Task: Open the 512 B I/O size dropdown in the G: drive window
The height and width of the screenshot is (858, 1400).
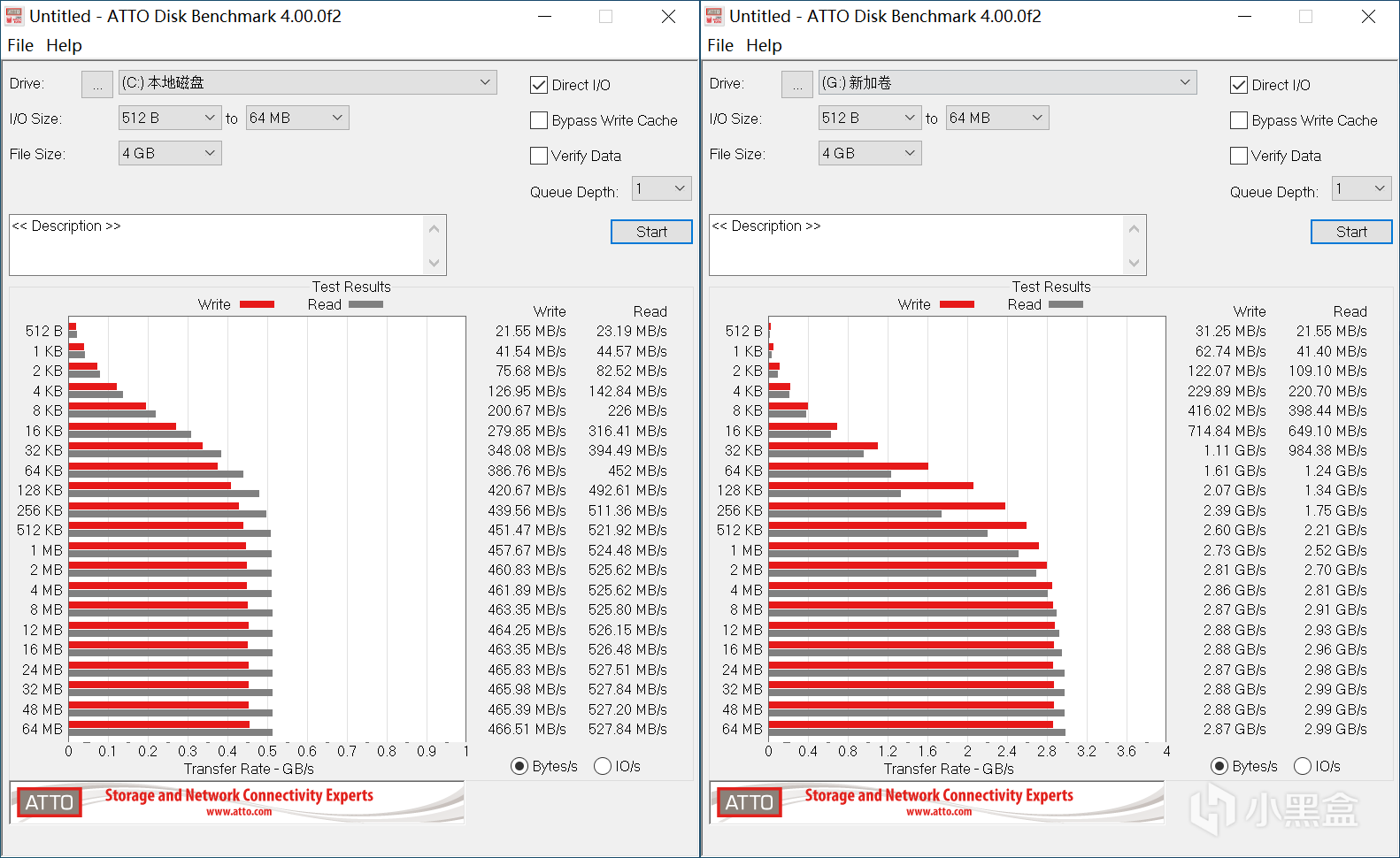Action: click(870, 118)
